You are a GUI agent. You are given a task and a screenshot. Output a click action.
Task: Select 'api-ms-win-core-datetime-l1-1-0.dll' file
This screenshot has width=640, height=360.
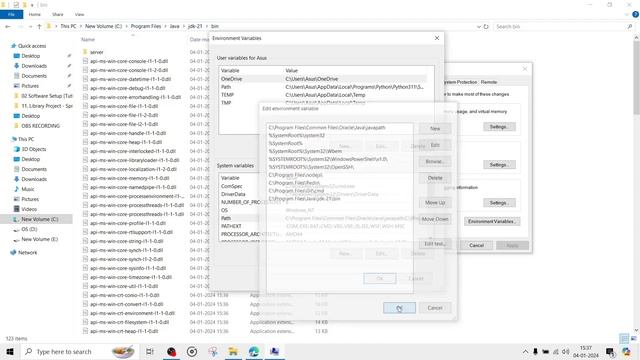(x=130, y=79)
